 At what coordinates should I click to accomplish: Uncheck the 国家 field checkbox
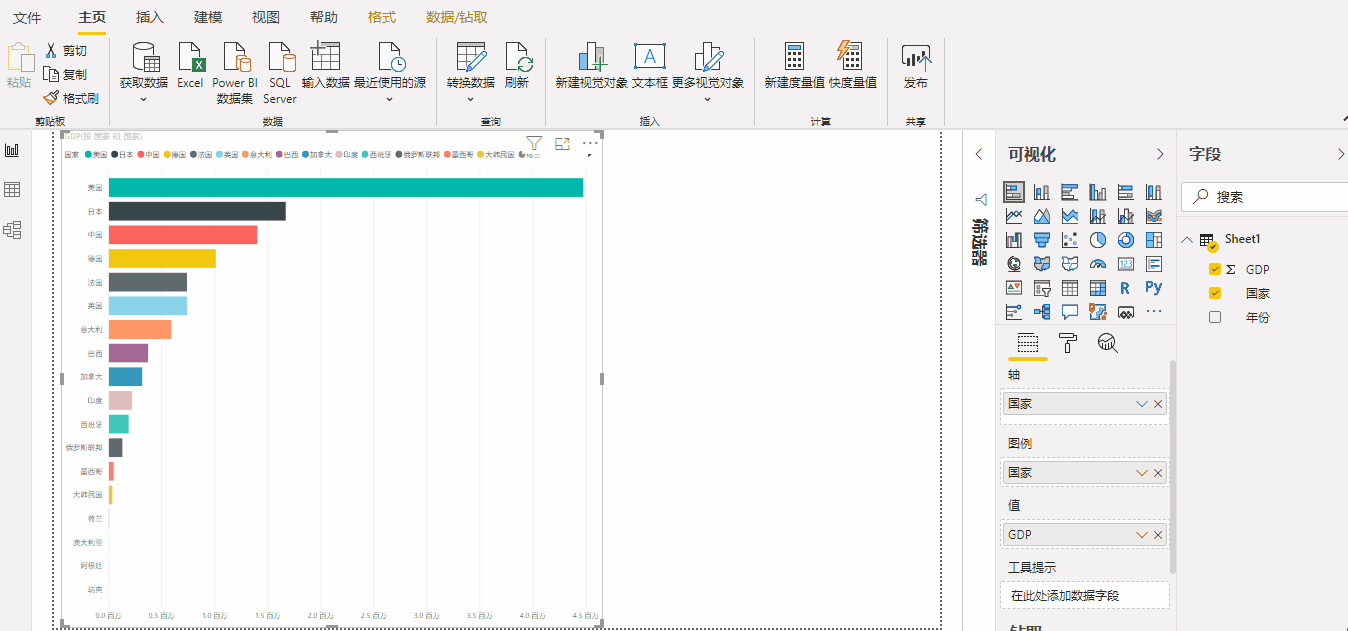(1214, 293)
